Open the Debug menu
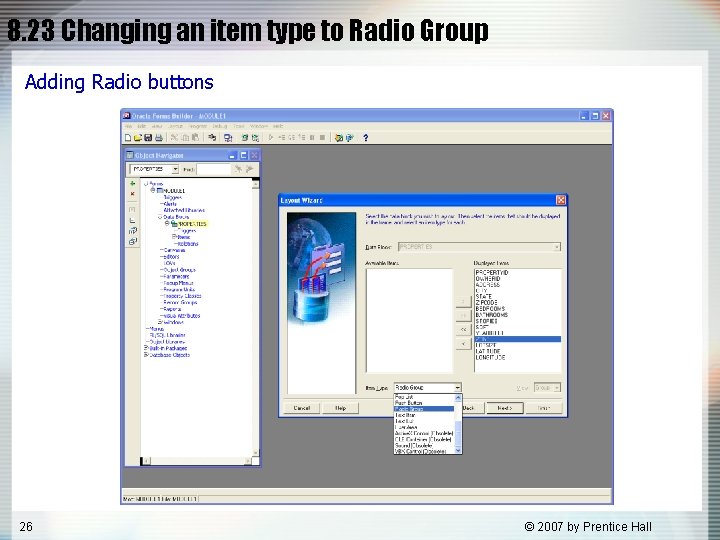 [x=219, y=126]
